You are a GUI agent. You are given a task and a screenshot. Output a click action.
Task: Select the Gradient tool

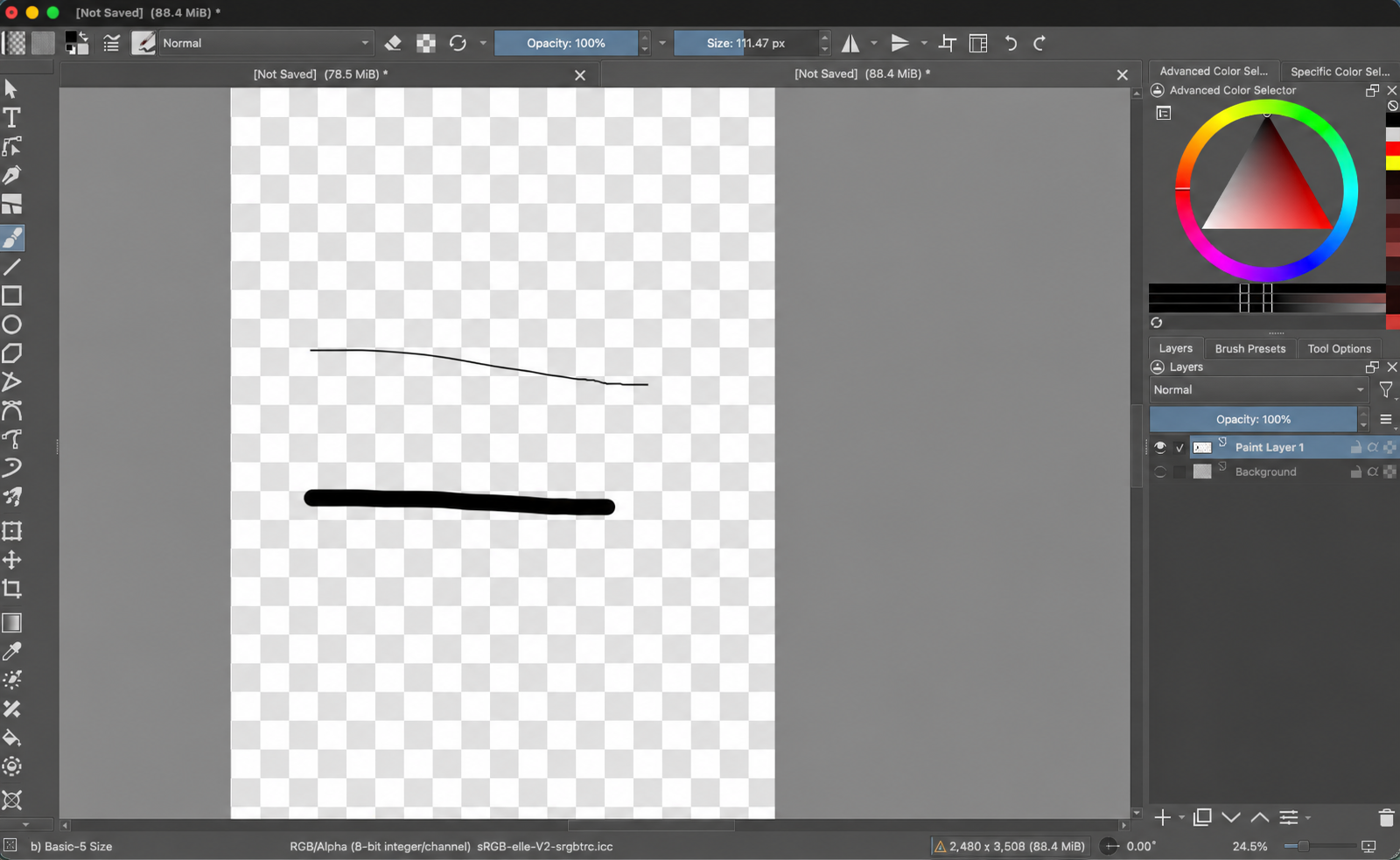(12, 623)
